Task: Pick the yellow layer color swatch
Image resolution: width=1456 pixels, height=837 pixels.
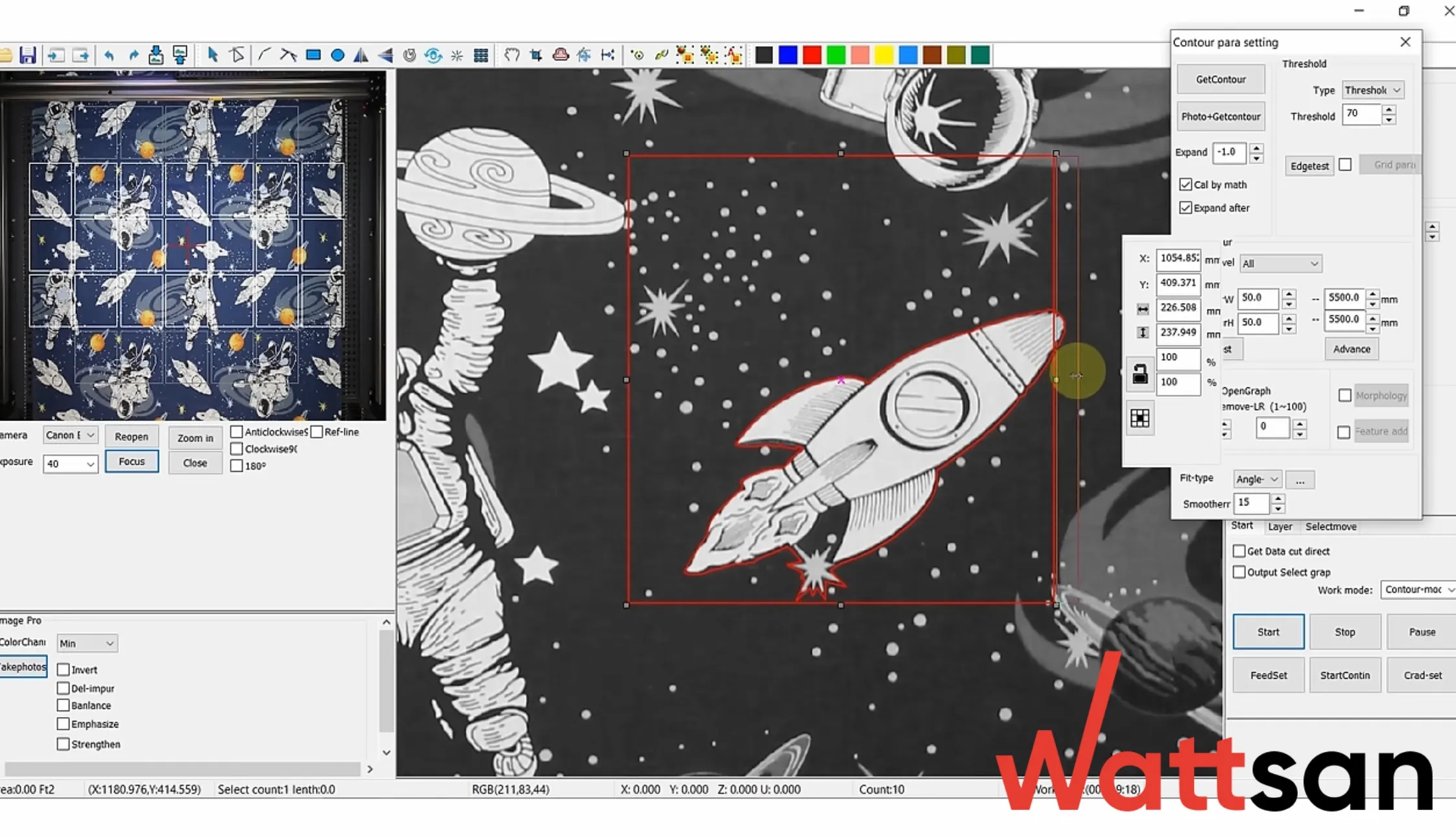Action: pyautogui.click(x=884, y=55)
